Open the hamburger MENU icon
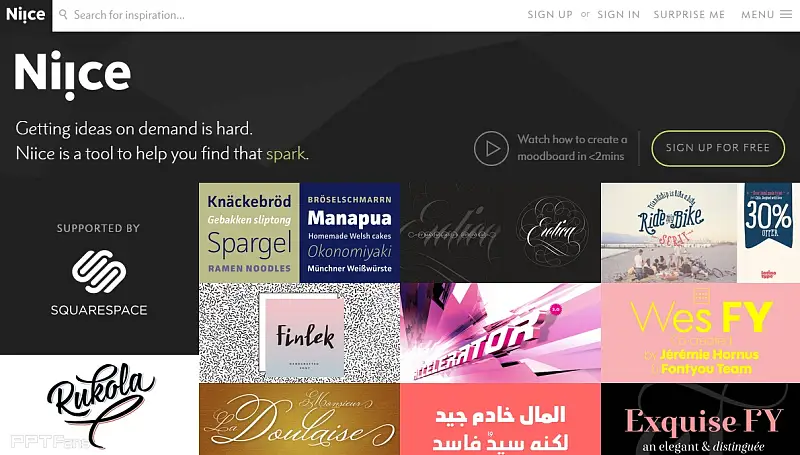Image resolution: width=800 pixels, height=455 pixels. (786, 15)
